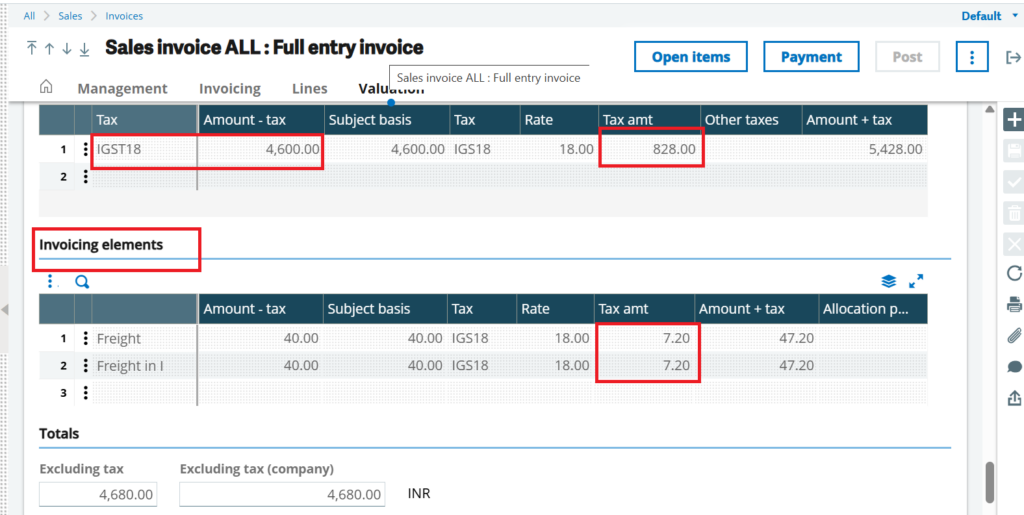1024x515 pixels.
Task: Select the IGST18 tax cell
Action: click(x=144, y=149)
